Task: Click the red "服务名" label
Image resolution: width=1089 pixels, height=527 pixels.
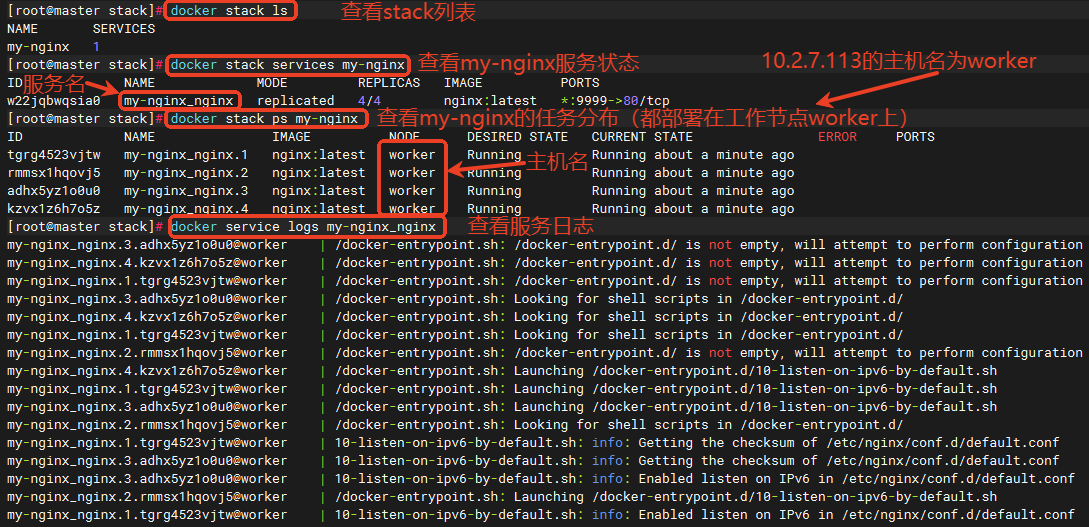Action: click(x=54, y=83)
